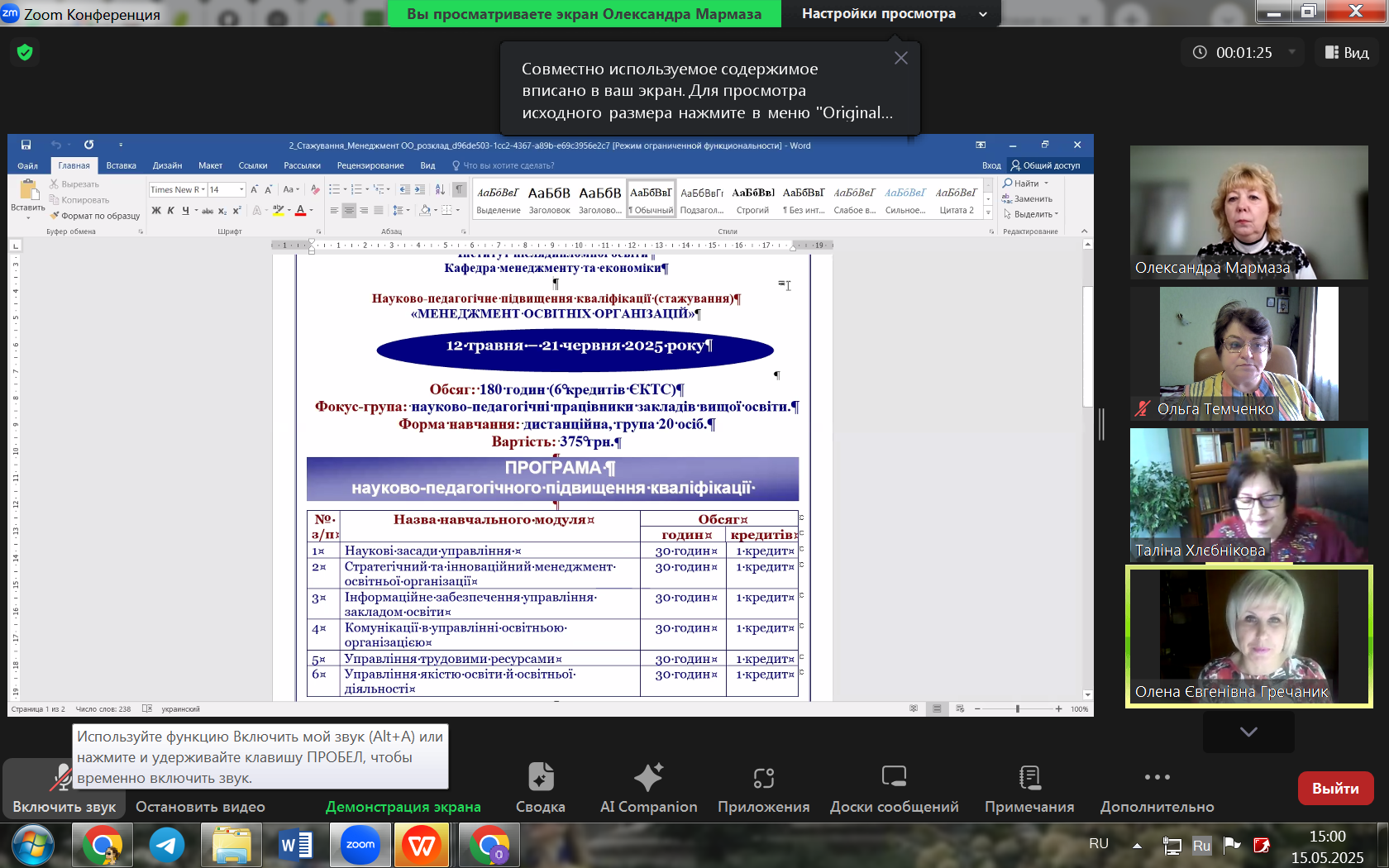The width and height of the screenshot is (1389, 868).
Task: Open Telegram from the taskbar
Action: pyautogui.click(x=167, y=845)
